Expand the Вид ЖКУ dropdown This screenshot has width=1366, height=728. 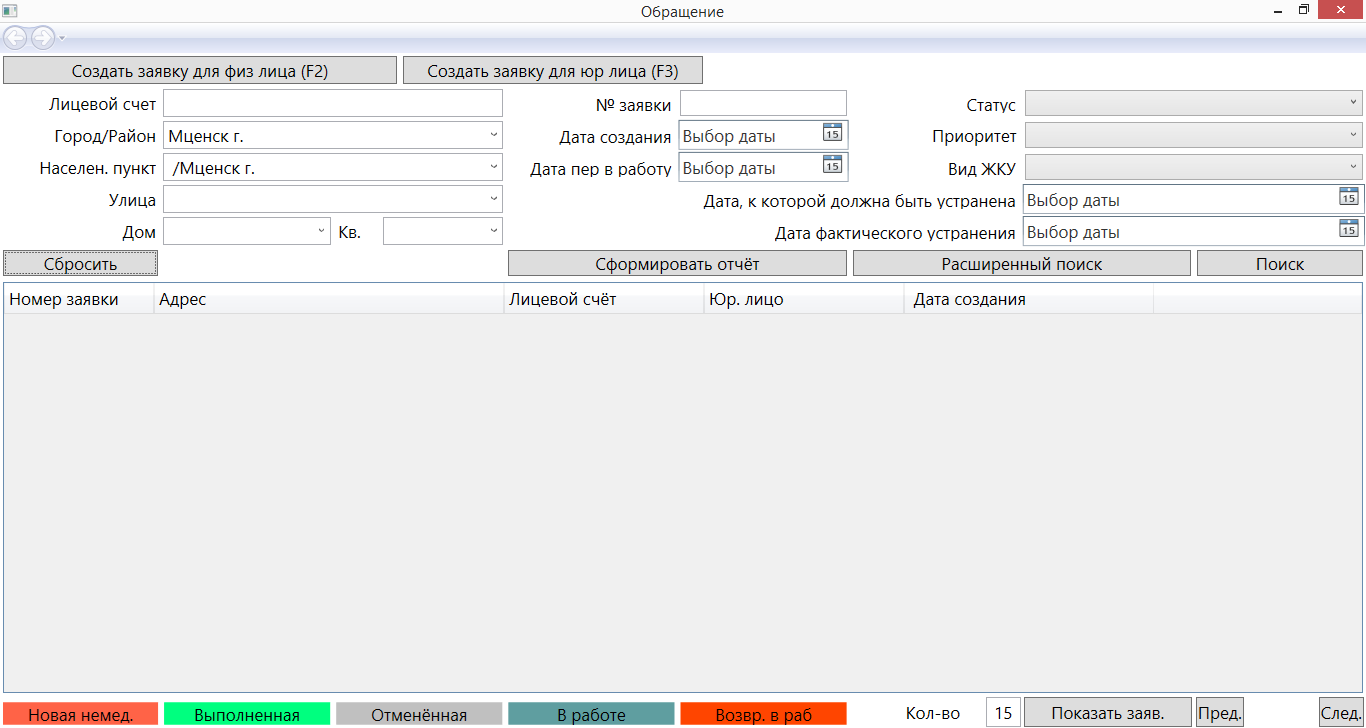click(1354, 167)
